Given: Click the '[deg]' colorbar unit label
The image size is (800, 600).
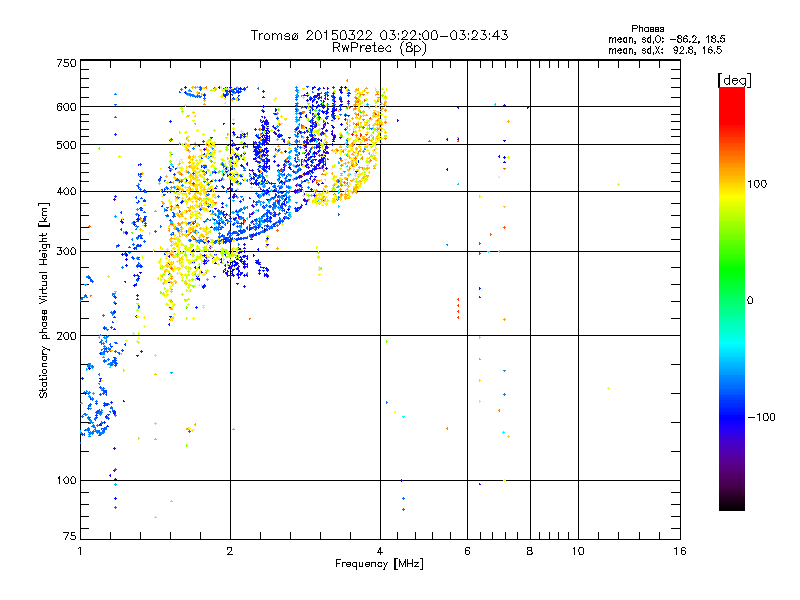Looking at the screenshot, I should [x=734, y=80].
